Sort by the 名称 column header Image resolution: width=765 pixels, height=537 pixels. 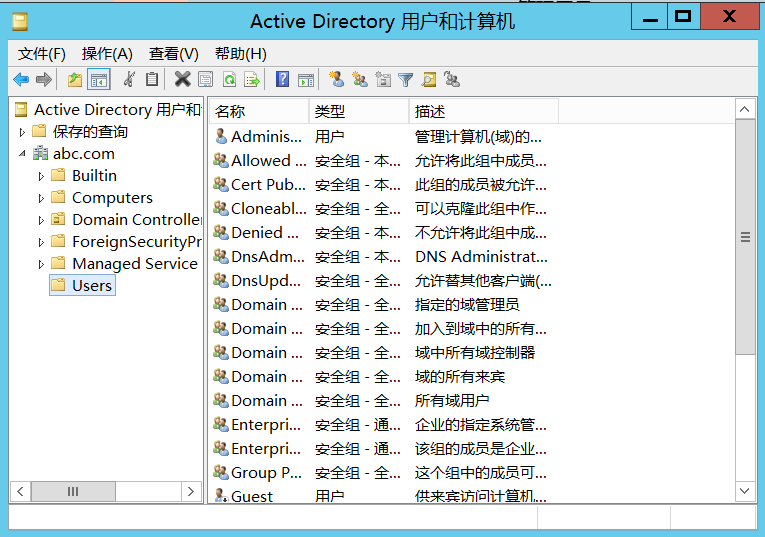259,111
